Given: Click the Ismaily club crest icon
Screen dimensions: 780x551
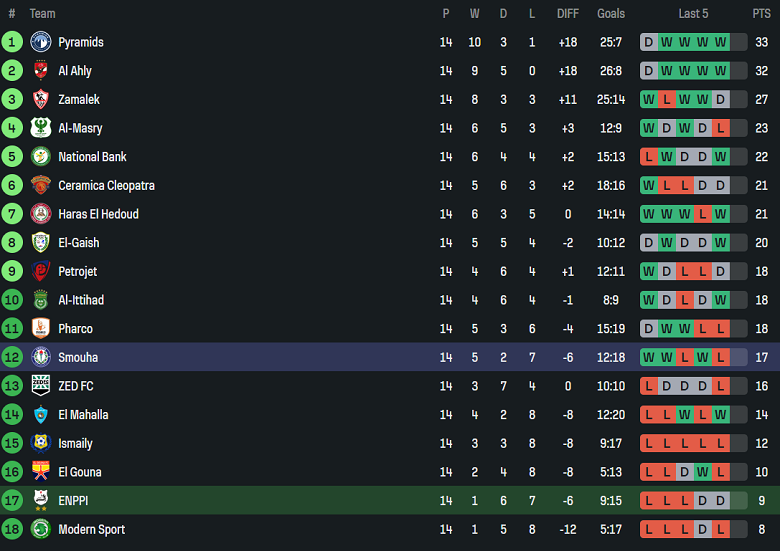Looking at the screenshot, I should (x=41, y=443).
